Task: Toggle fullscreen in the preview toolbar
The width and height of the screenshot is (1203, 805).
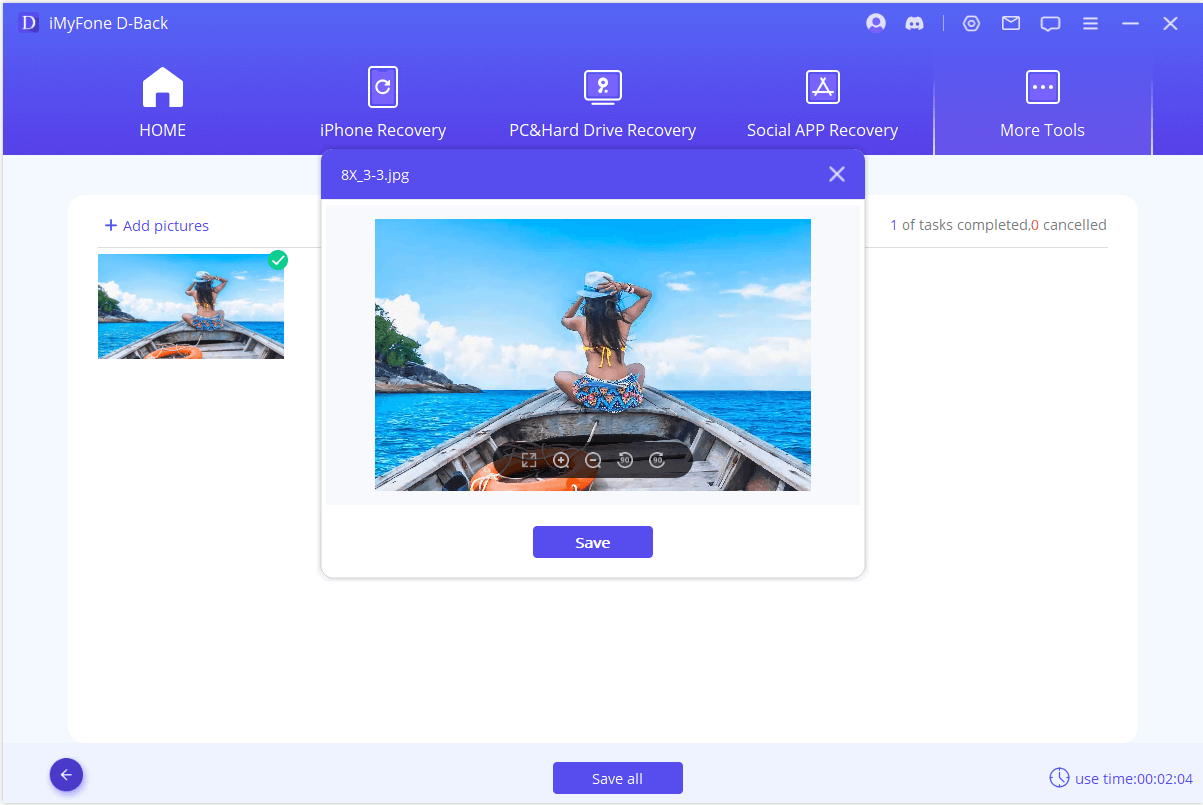Action: click(x=529, y=460)
